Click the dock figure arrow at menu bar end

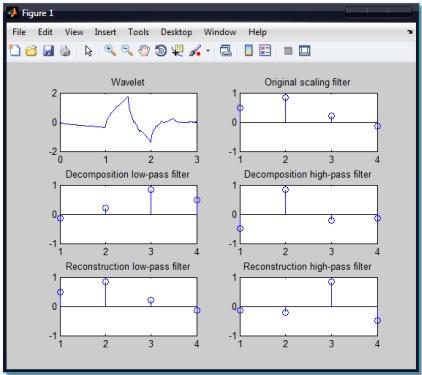410,32
